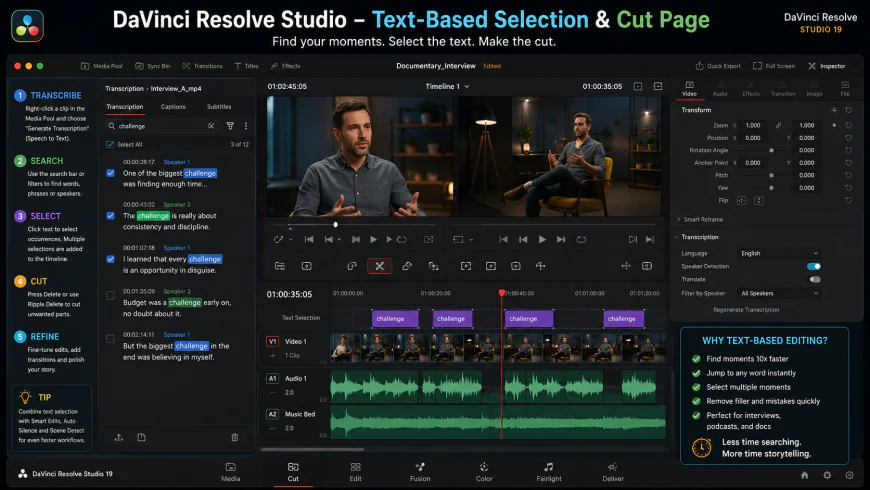Toggle the Zoom link chain icon

[778, 125]
